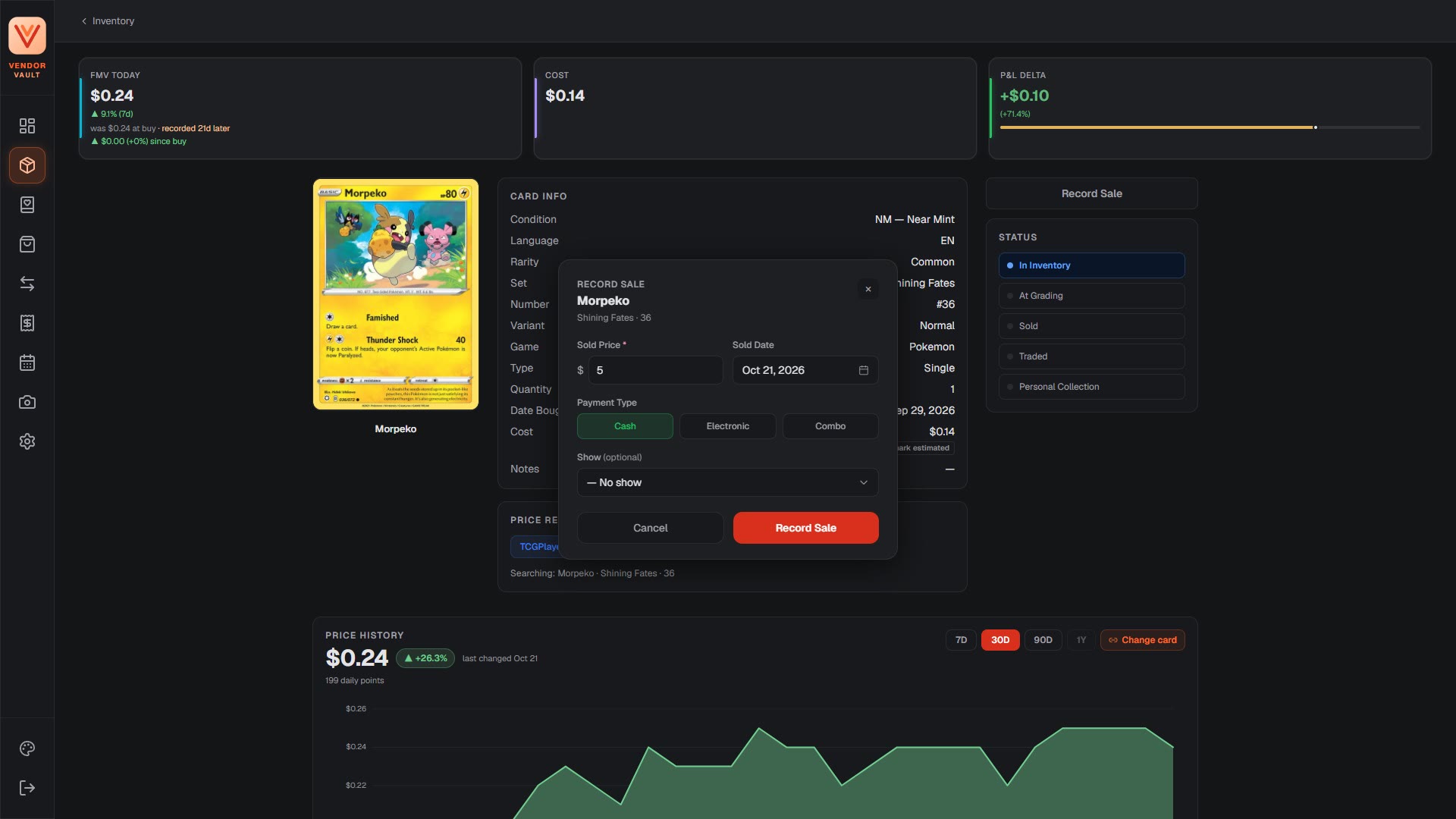Click 'Searching: Morpeko · Shining Fates · 36' text
The image size is (1456, 819).
(x=592, y=573)
